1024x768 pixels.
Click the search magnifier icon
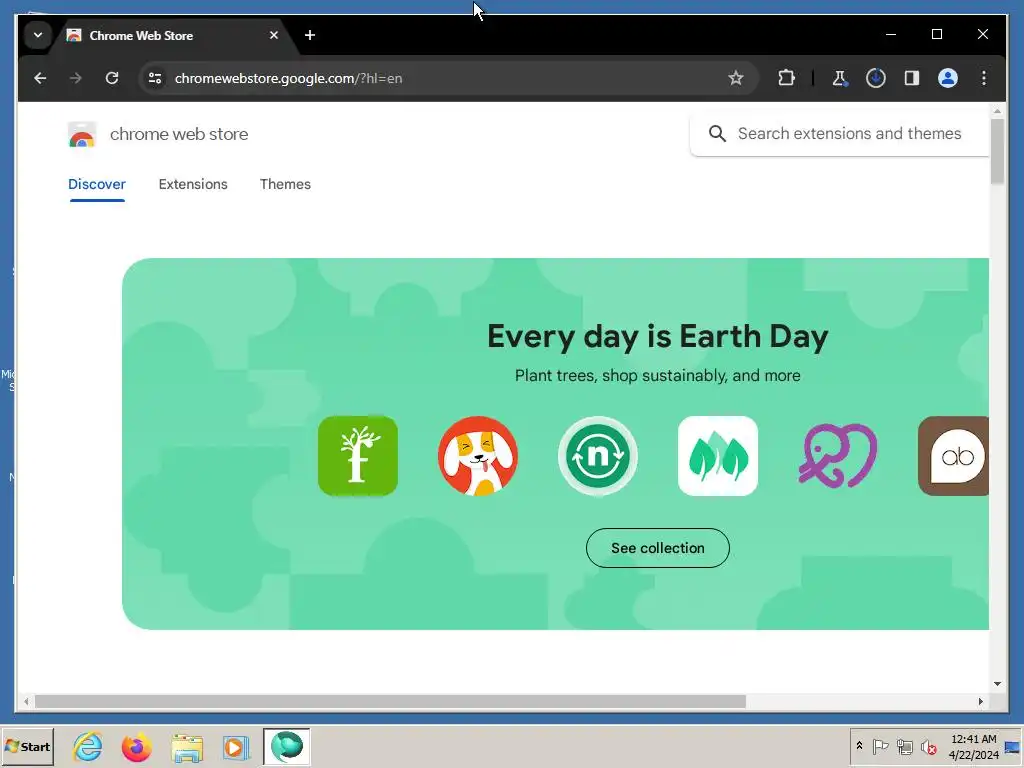[717, 134]
